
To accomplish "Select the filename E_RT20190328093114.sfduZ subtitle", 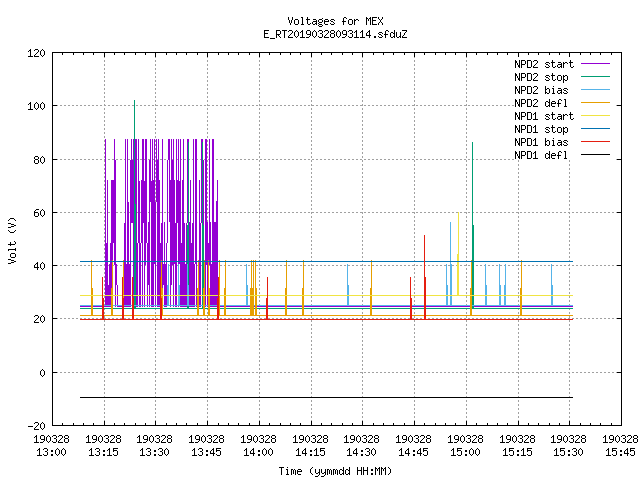I will click(335, 34).
